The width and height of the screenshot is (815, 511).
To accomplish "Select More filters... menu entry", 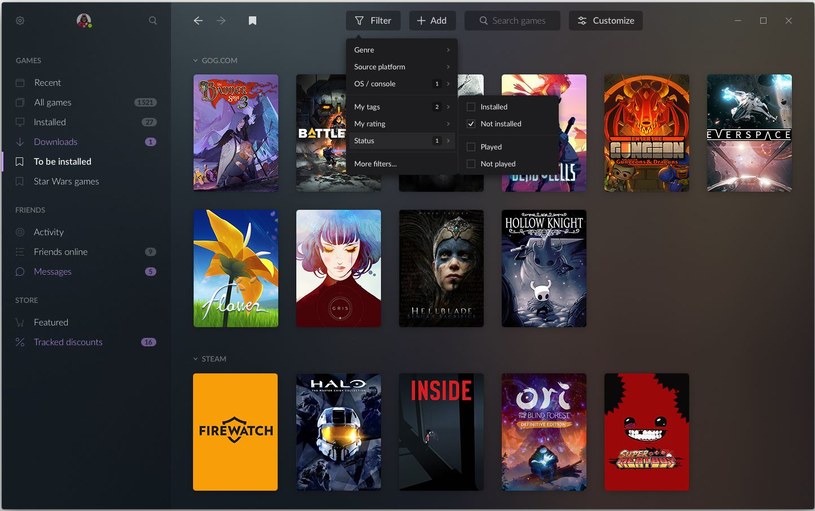I will coord(375,164).
